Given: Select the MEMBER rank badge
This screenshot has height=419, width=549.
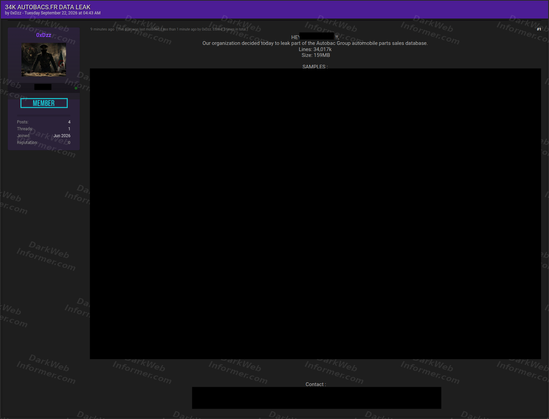Looking at the screenshot, I should click(x=44, y=103).
